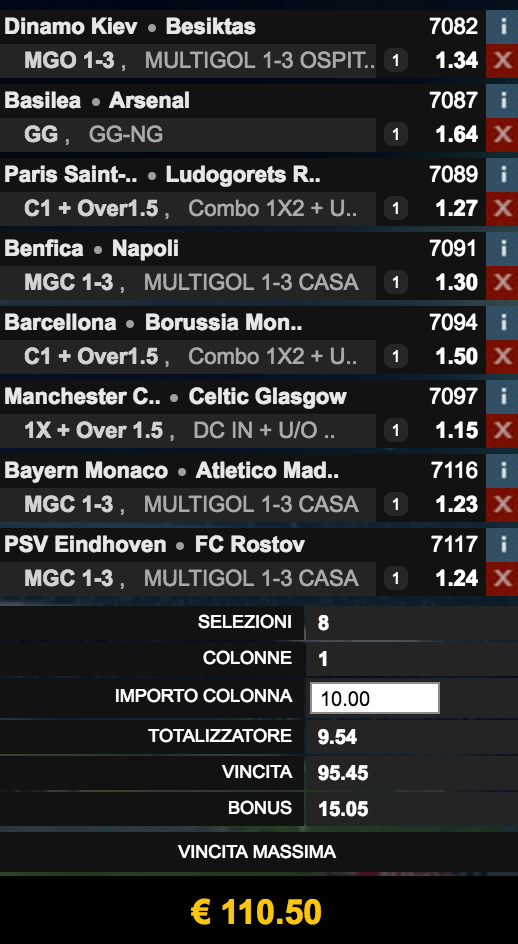Delete the Benfica - Napoli MGC 1-3 bet
518x944 pixels.
coord(502,283)
